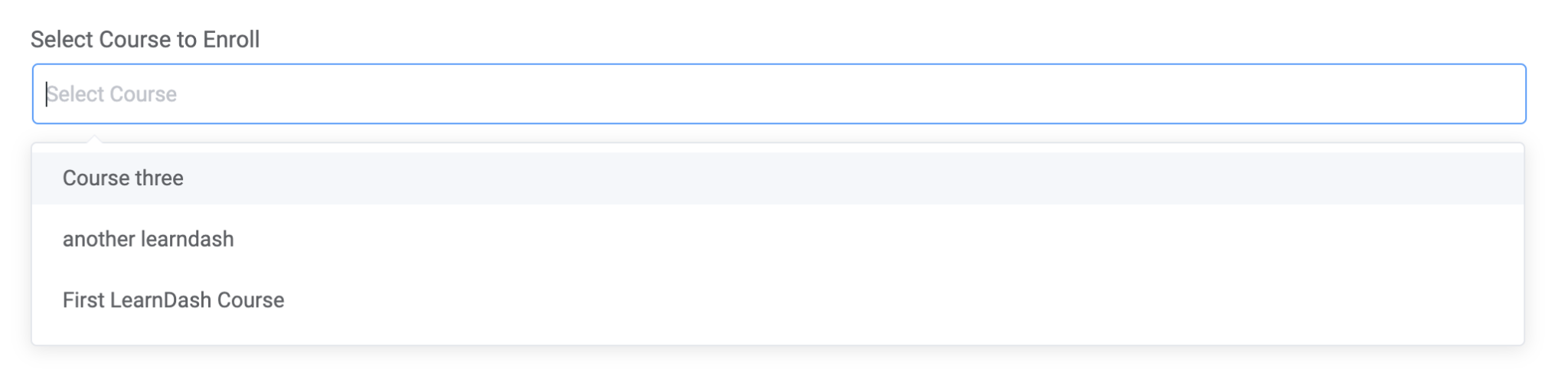Focus the course search text box
The height and width of the screenshot is (389, 1568).
point(778,94)
